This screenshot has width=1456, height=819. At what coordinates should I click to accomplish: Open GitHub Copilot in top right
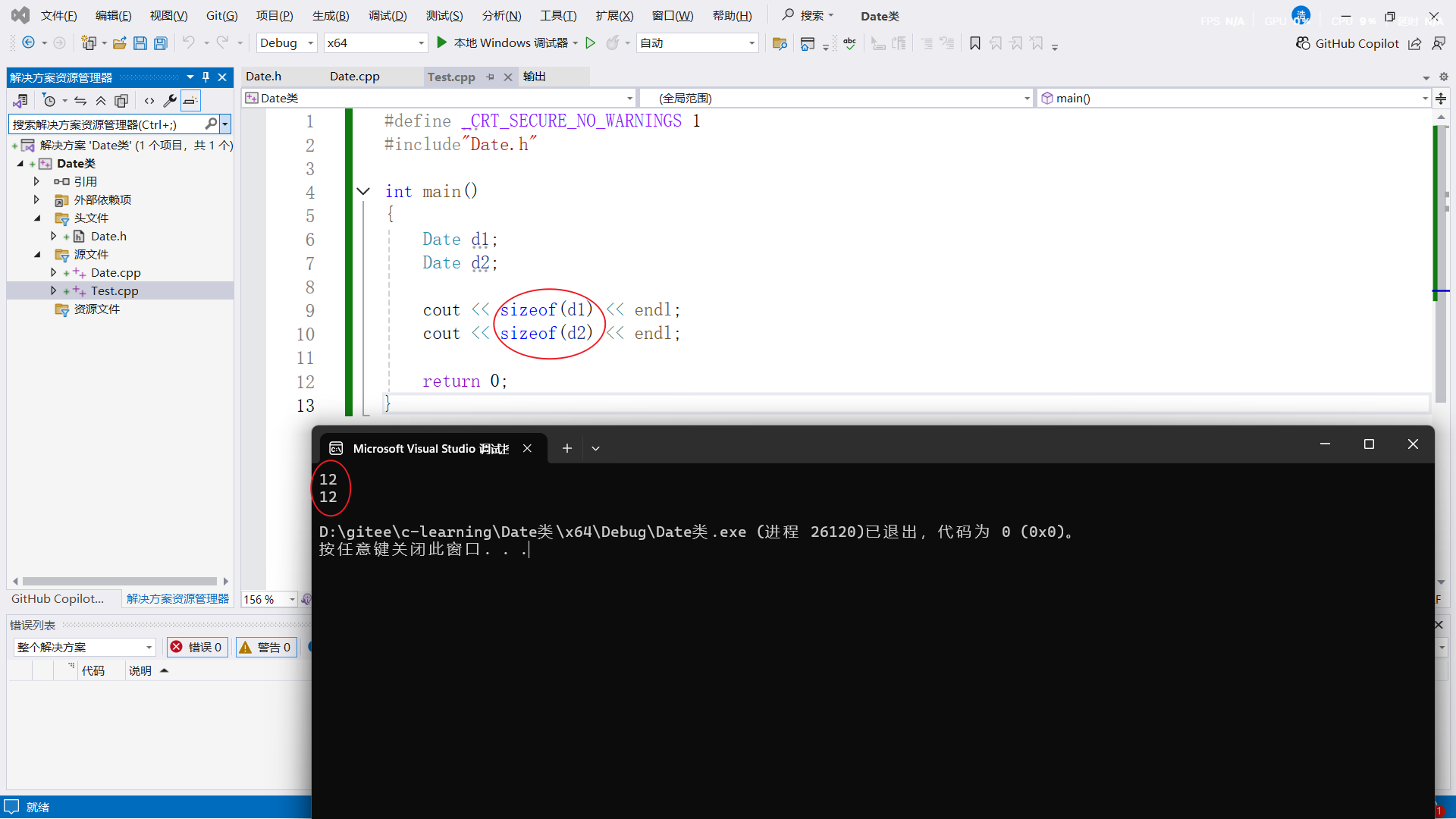pos(1348,43)
